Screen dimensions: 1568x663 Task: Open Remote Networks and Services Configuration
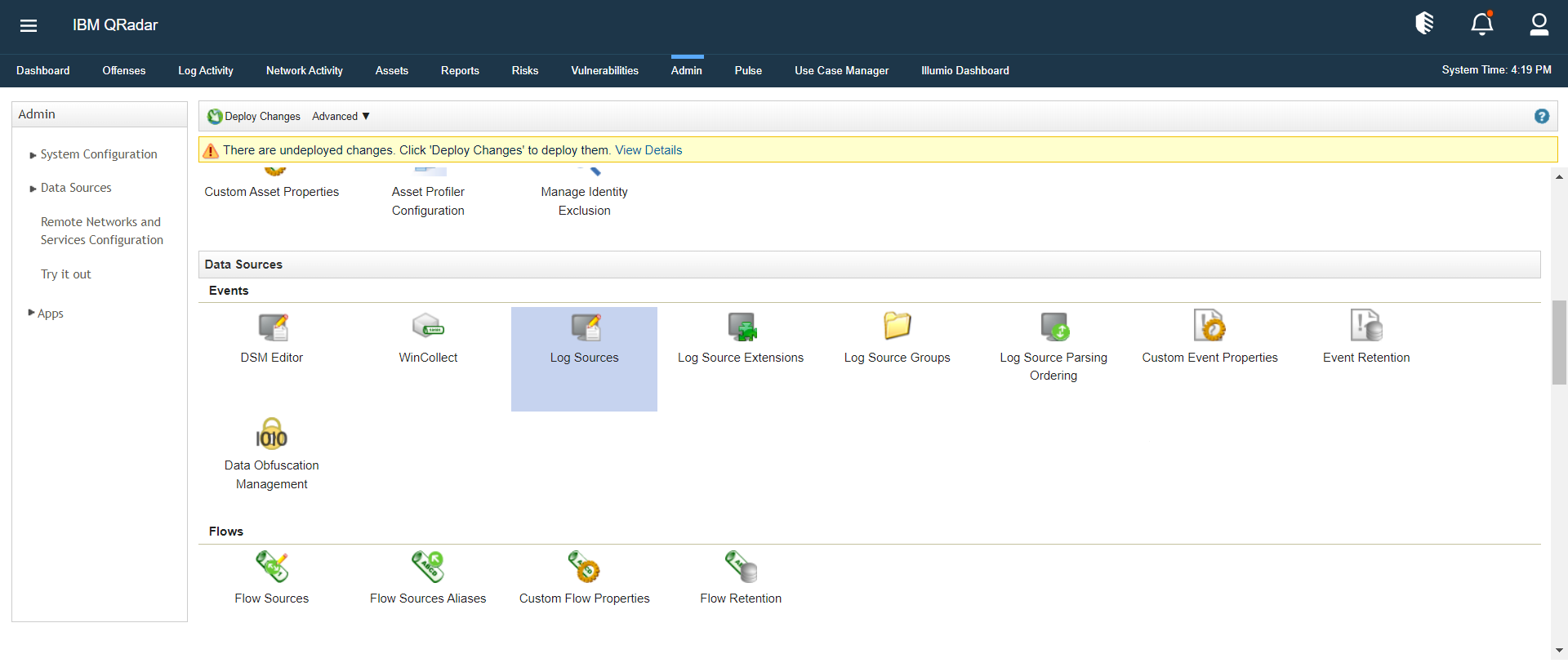point(102,231)
